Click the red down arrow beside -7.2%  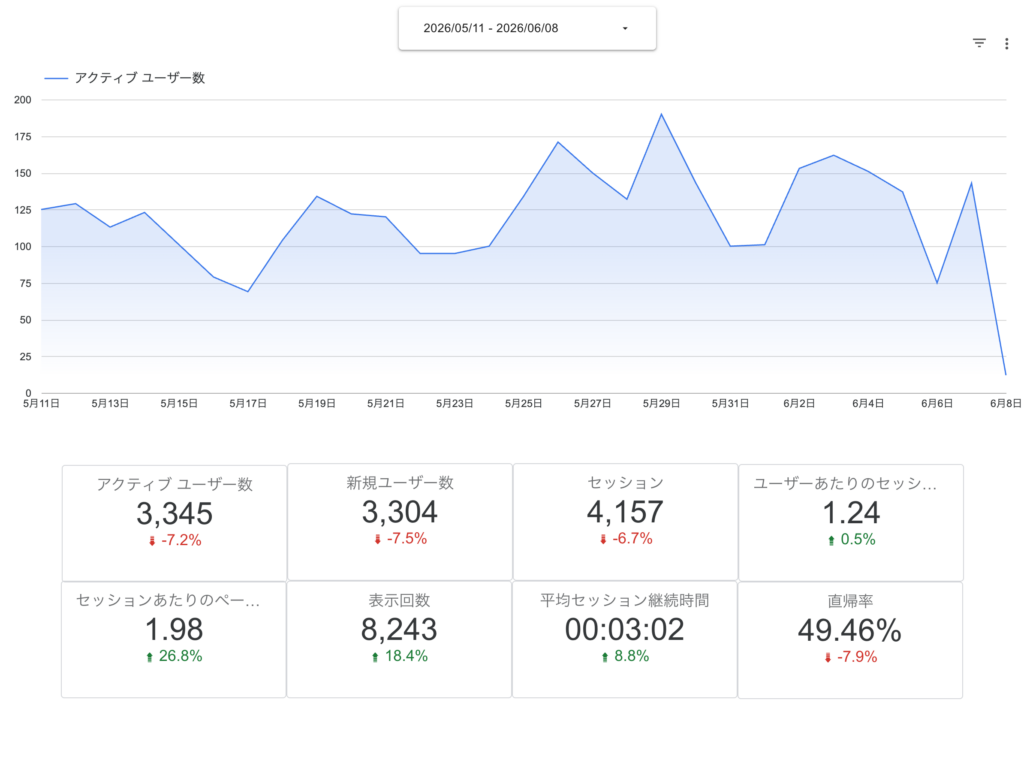152,541
